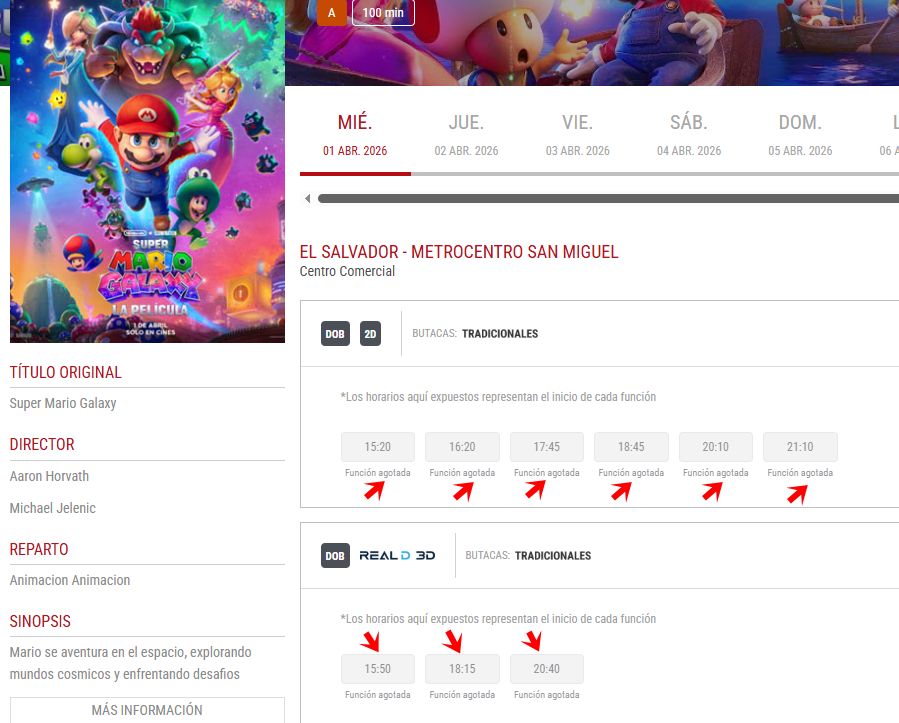Click the DOB badge beside RealD 3D

pos(335,556)
